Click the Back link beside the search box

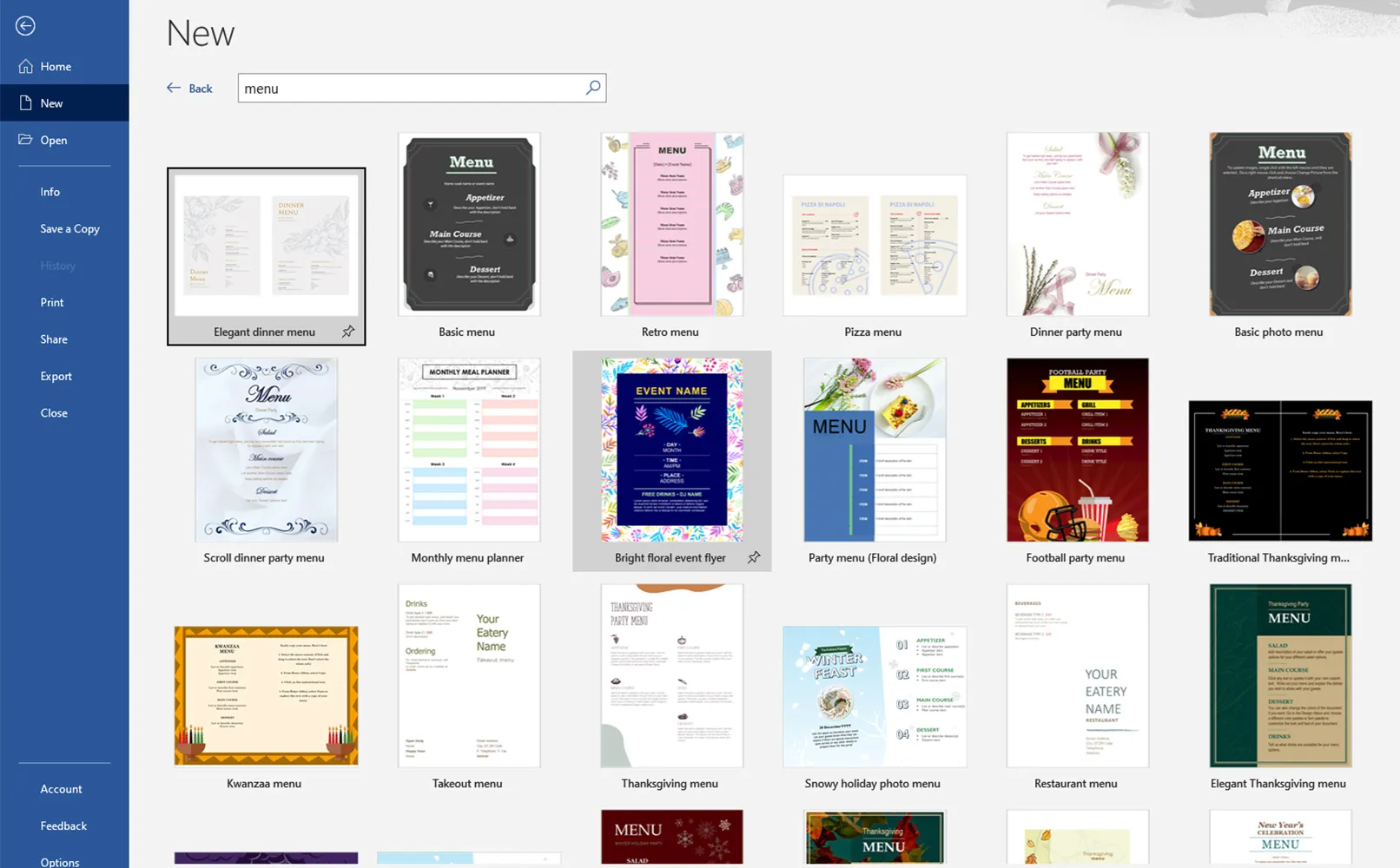click(190, 89)
